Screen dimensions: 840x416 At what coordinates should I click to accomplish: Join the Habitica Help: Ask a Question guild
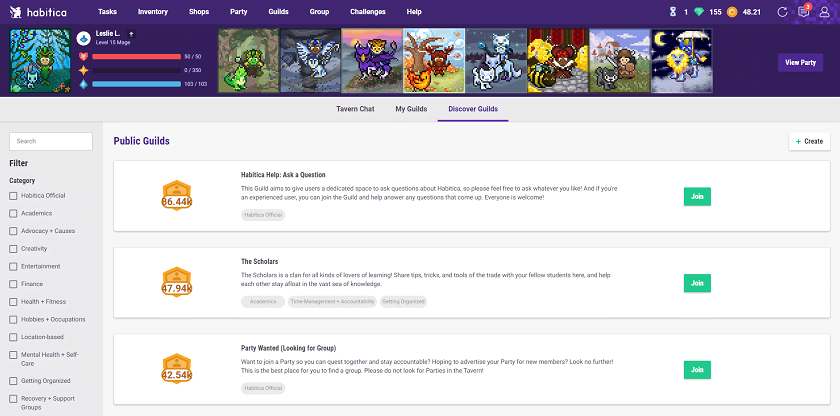(697, 196)
